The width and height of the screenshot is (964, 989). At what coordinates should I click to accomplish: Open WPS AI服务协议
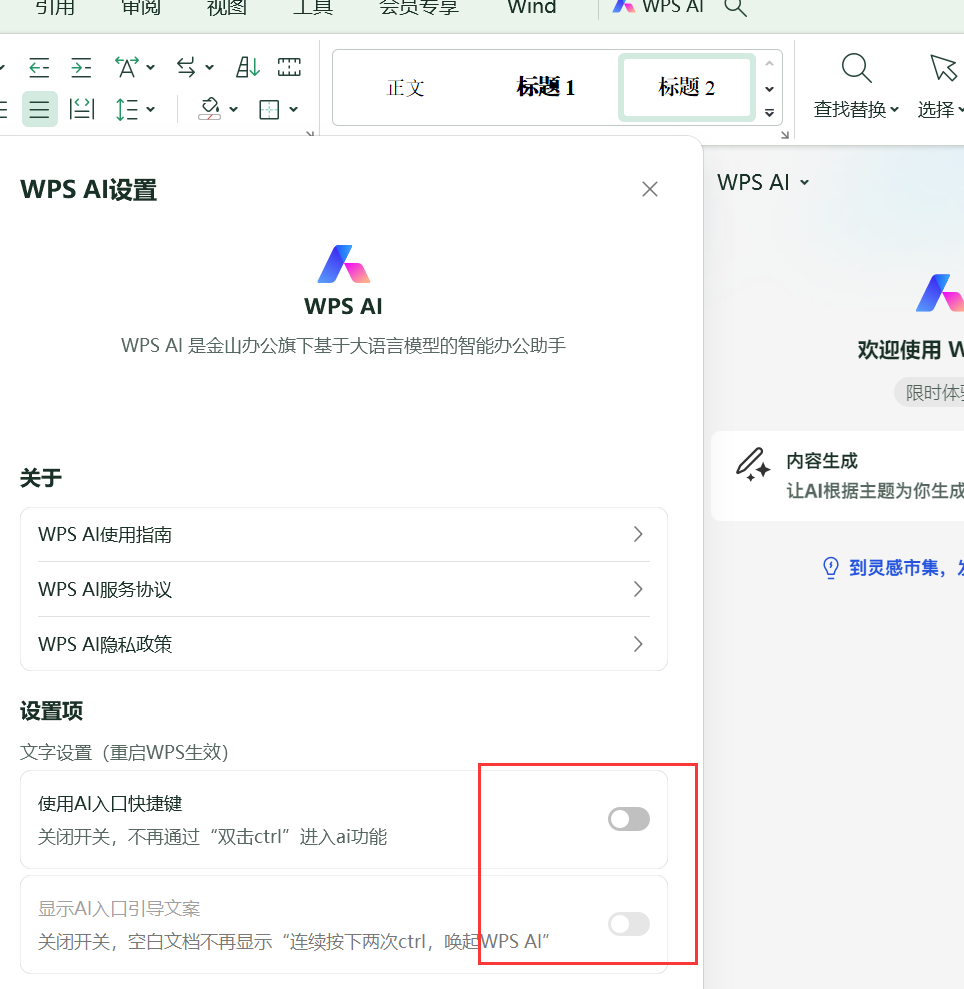click(344, 589)
